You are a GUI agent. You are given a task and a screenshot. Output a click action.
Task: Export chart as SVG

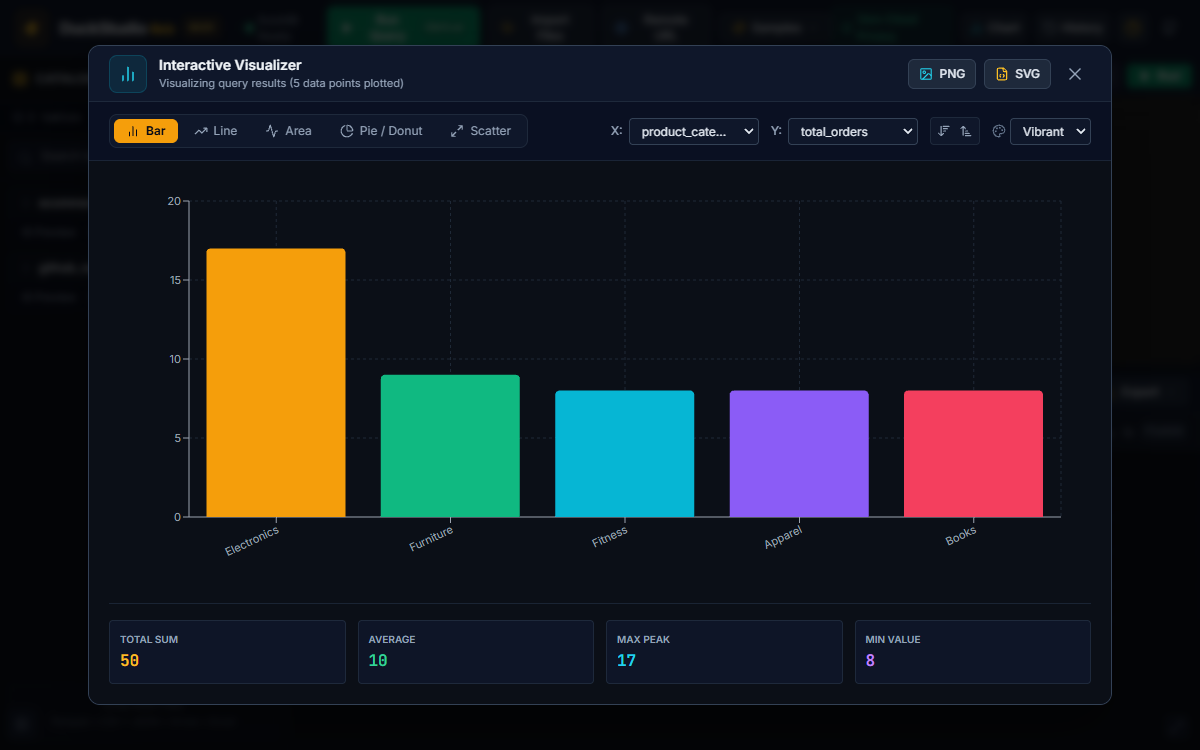point(1017,74)
